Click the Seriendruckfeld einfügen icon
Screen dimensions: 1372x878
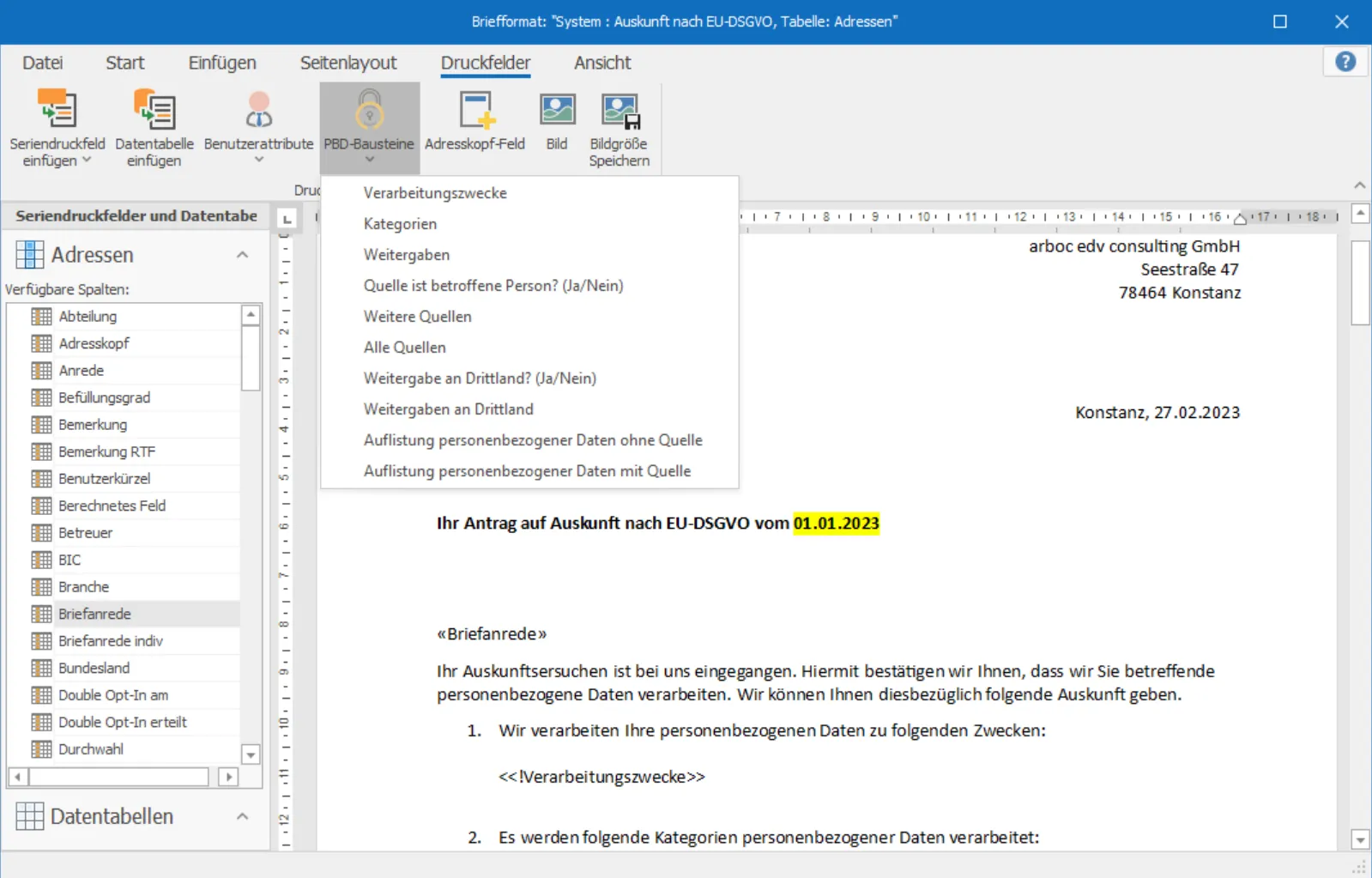(57, 109)
